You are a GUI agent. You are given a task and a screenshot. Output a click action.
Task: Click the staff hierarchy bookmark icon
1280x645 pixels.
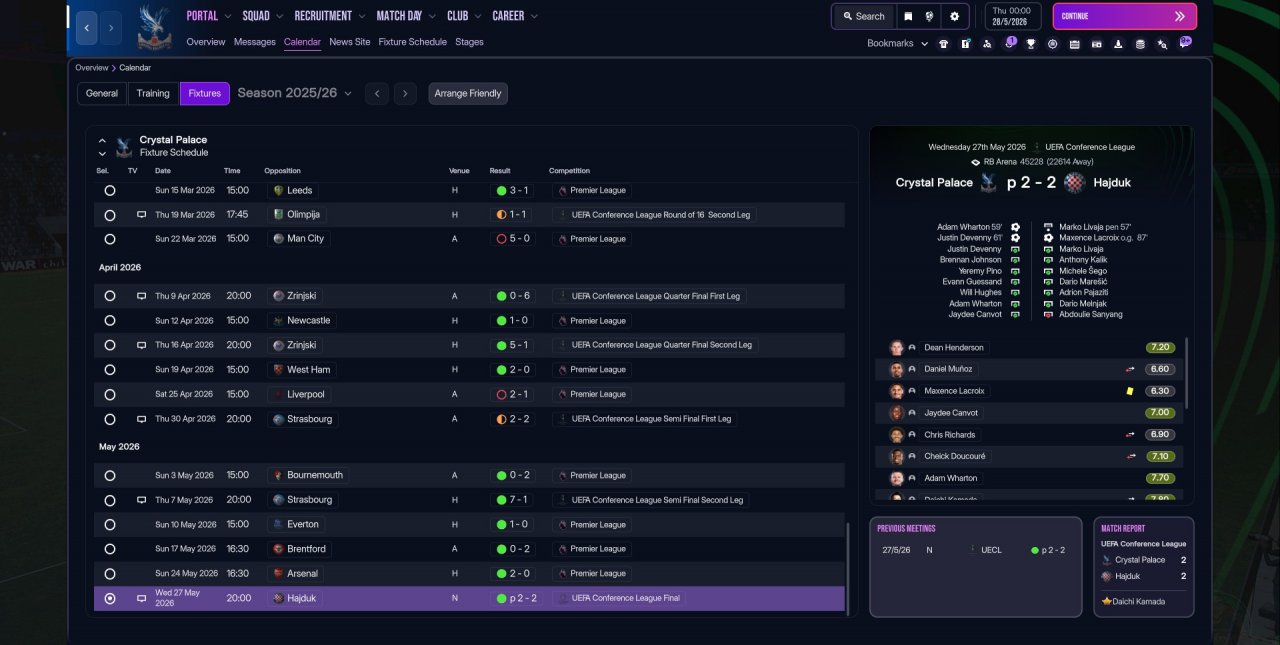987,44
